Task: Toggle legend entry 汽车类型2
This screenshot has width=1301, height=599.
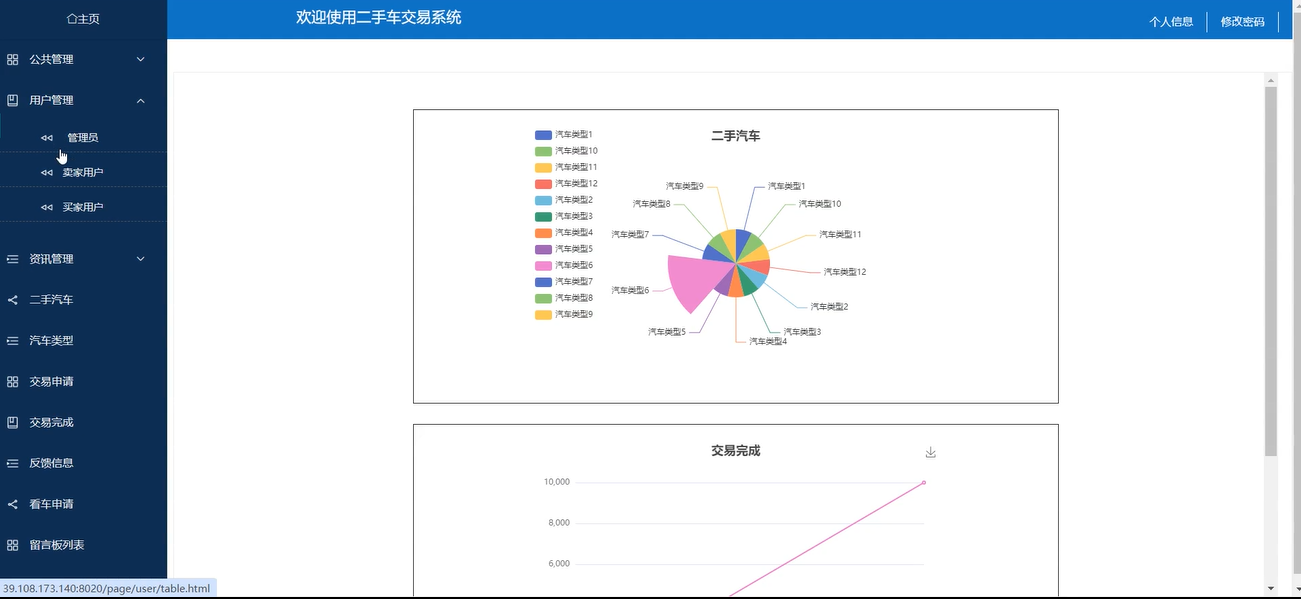Action: (x=564, y=200)
